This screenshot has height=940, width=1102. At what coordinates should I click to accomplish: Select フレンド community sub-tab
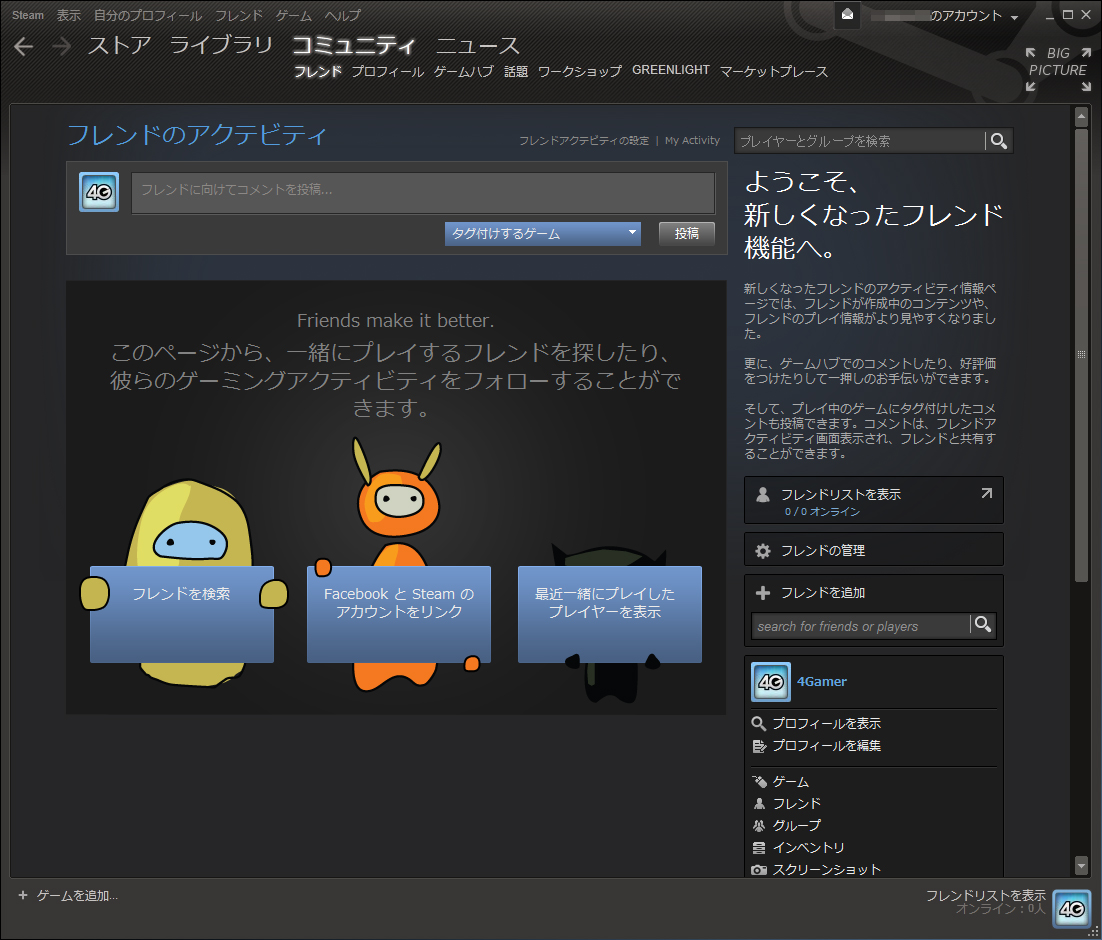click(x=318, y=71)
